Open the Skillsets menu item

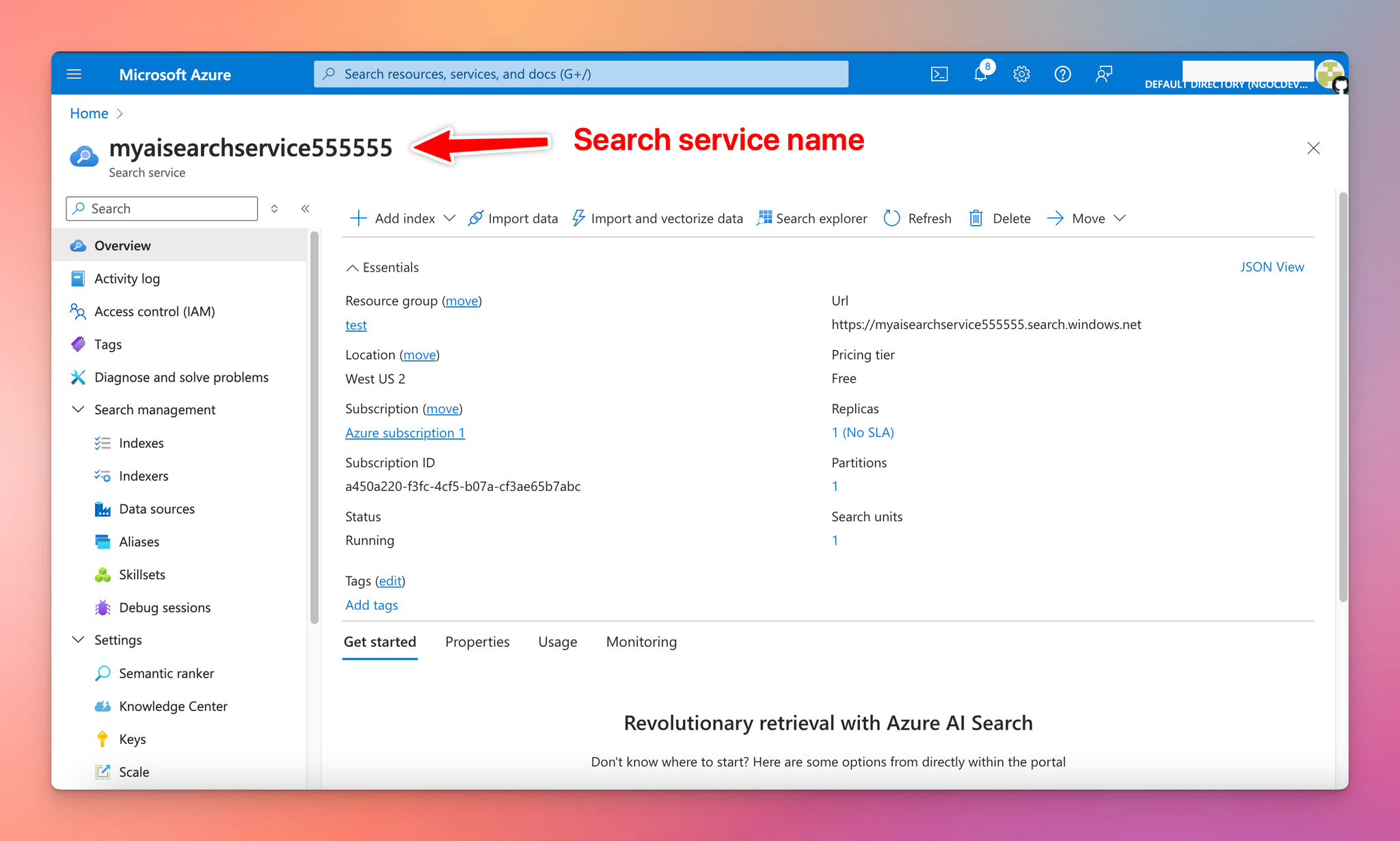coord(140,573)
